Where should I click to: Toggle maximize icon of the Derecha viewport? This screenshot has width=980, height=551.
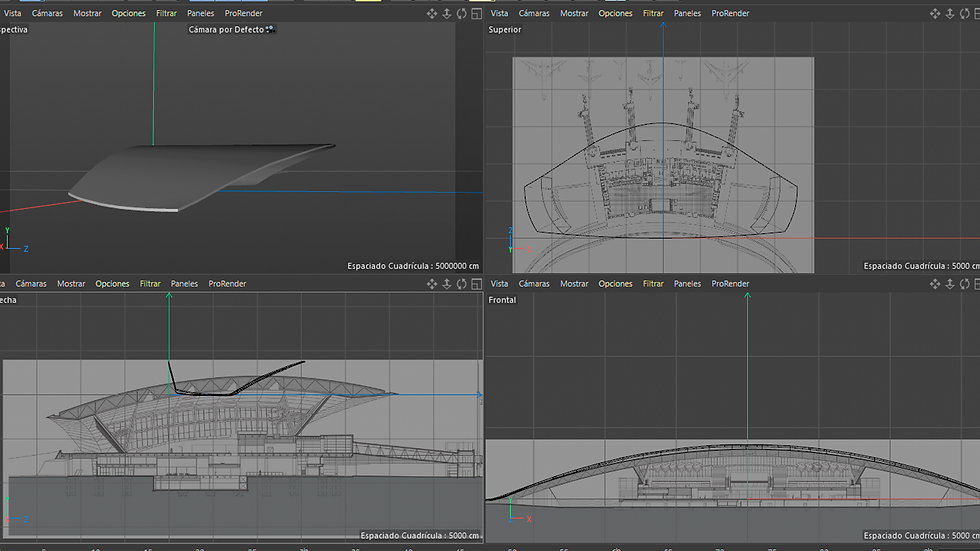(x=477, y=284)
